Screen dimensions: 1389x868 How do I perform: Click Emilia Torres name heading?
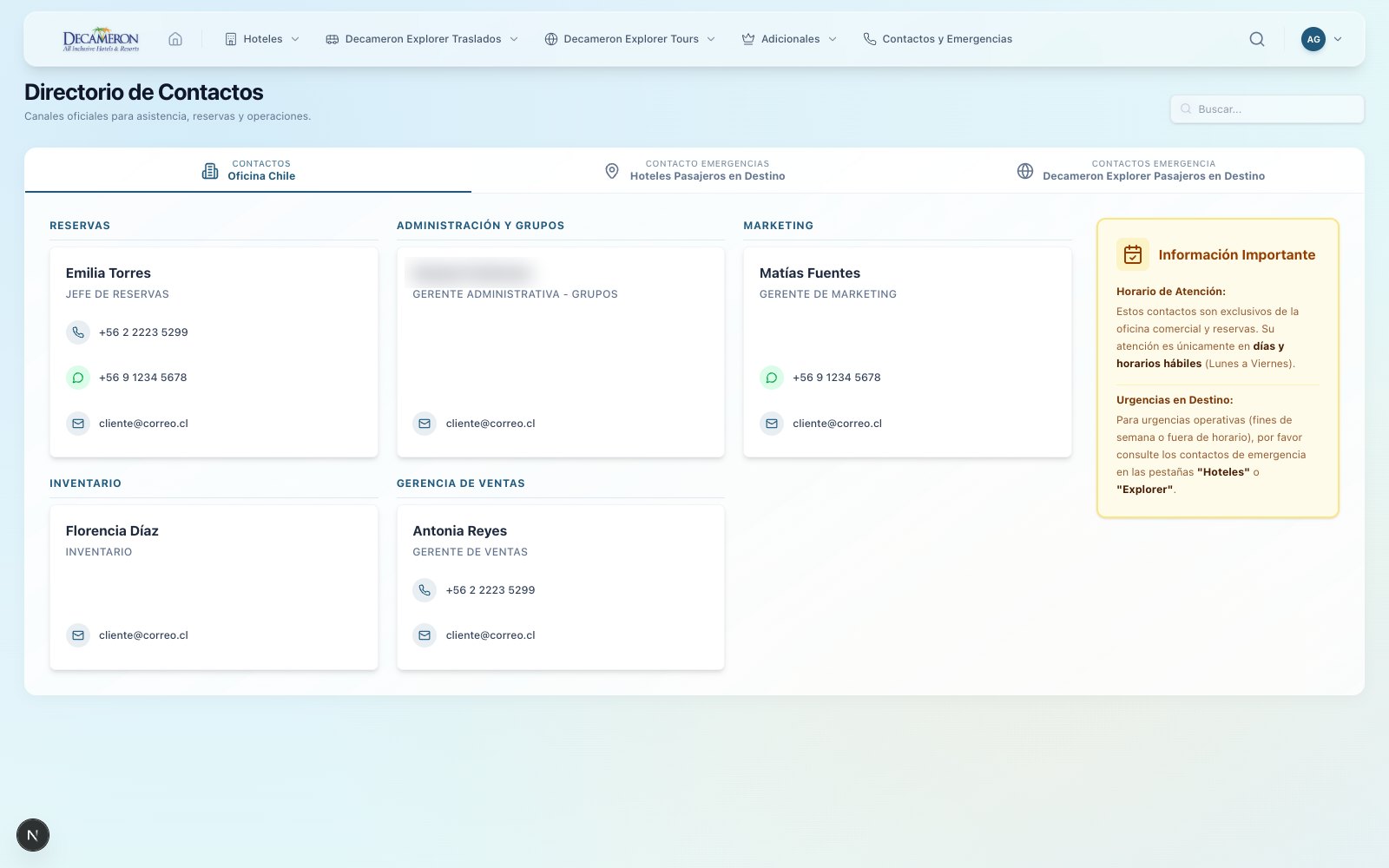coord(109,273)
